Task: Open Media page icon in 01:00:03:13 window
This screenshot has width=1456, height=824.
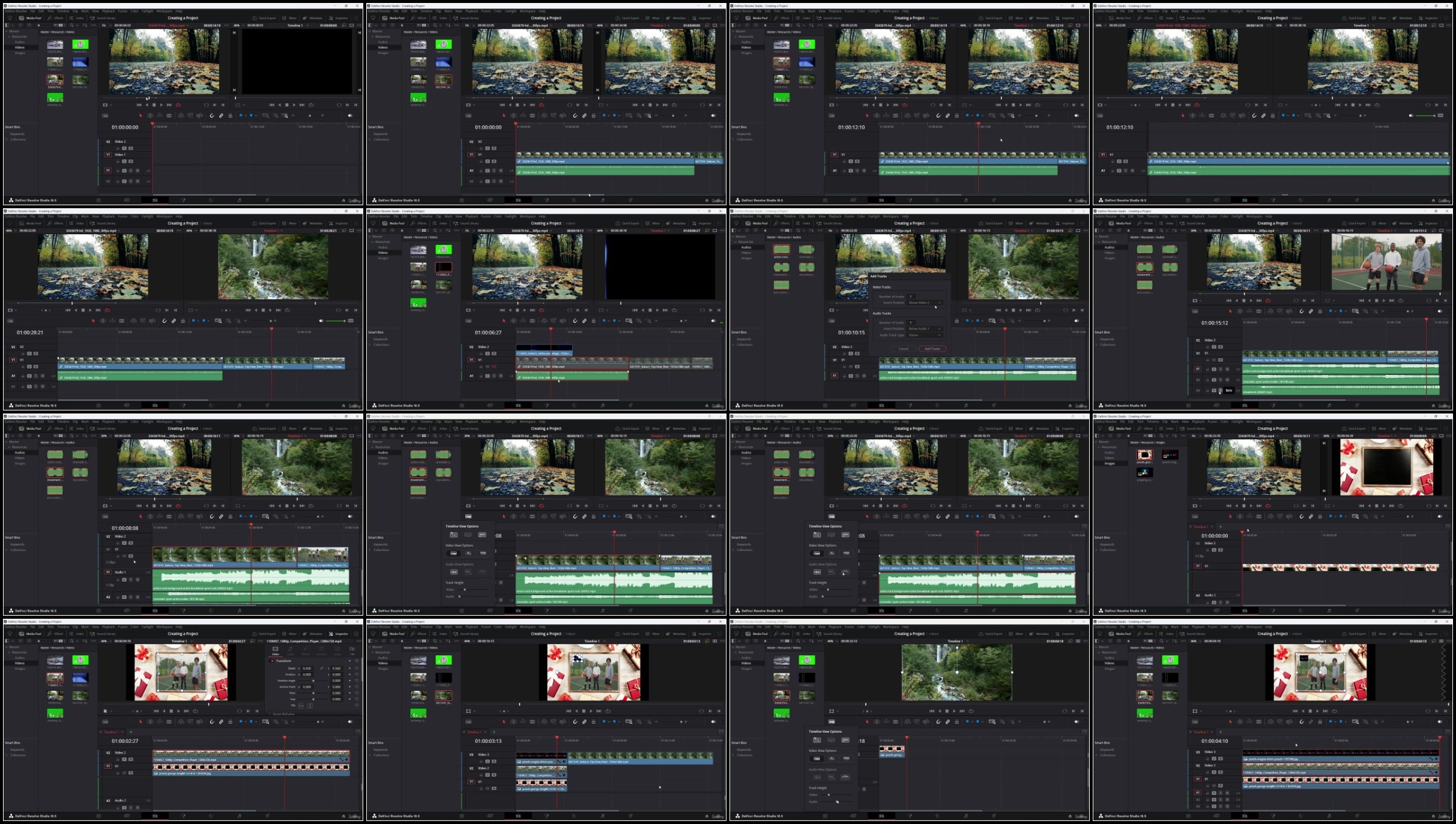Action: pyautogui.click(x=462, y=816)
